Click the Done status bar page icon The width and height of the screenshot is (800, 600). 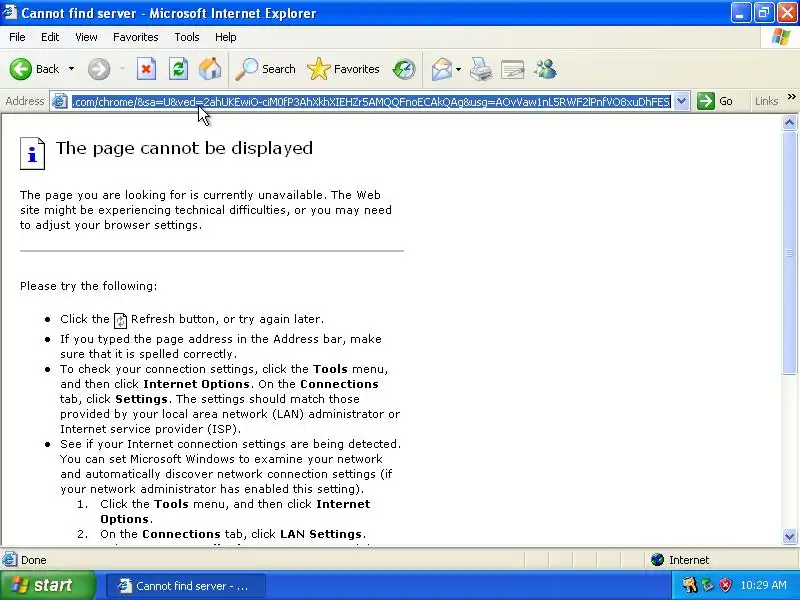coord(10,560)
